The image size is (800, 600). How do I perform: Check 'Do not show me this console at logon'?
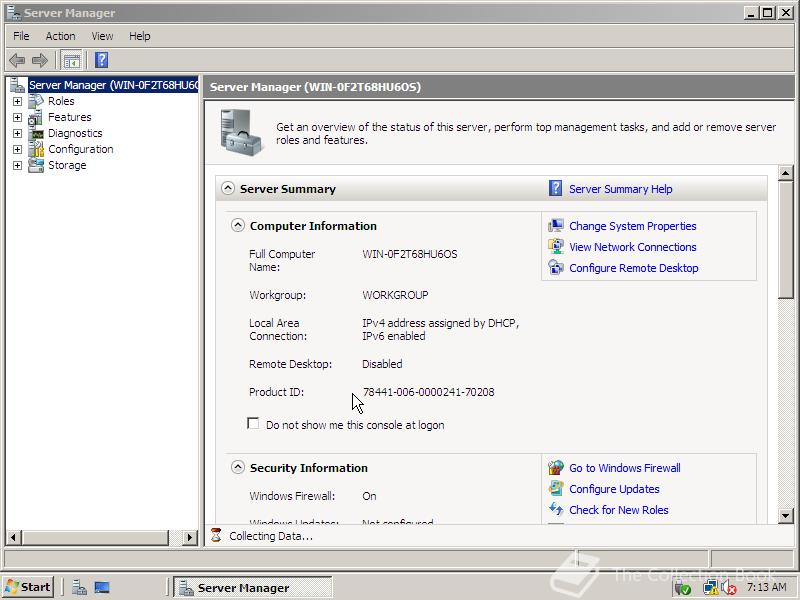(x=253, y=423)
